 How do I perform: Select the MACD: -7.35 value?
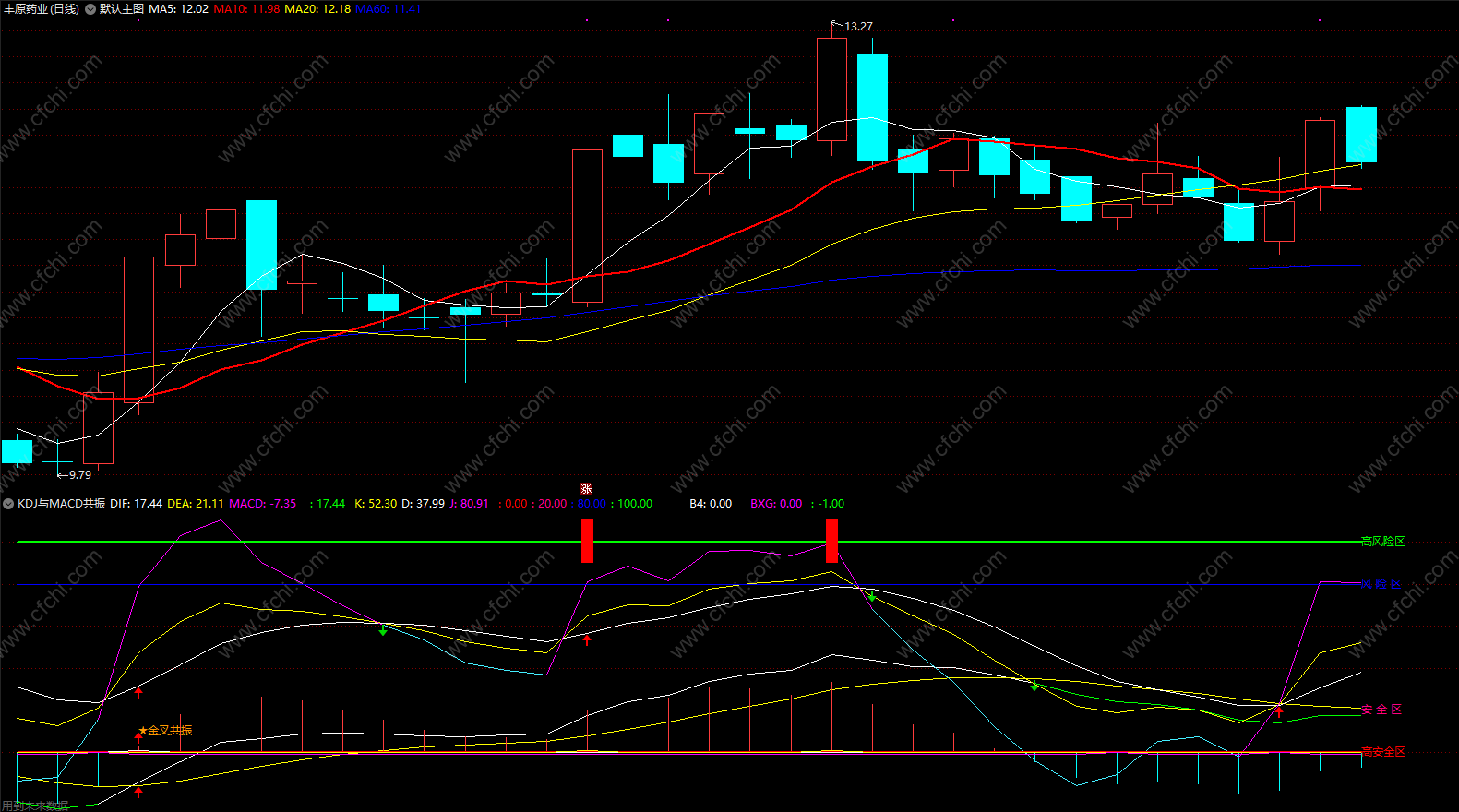click(263, 504)
